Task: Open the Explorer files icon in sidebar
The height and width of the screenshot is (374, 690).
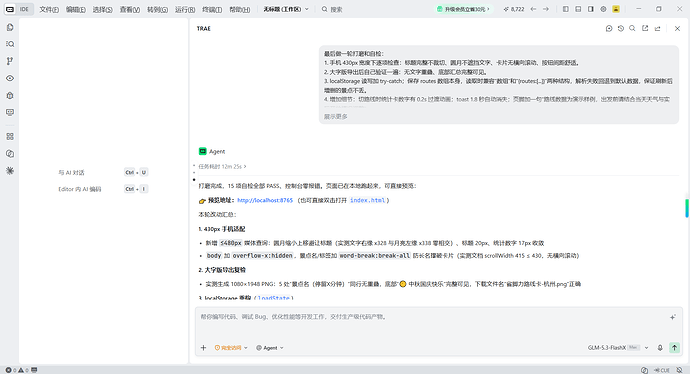Action: click(x=10, y=27)
